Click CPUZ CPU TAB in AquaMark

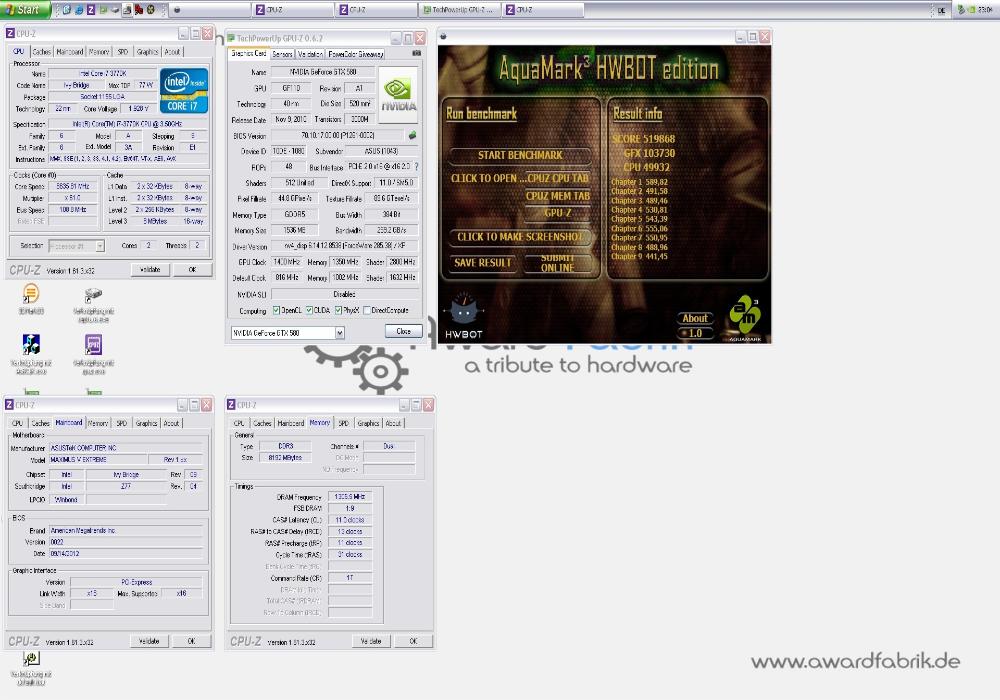[x=557, y=178]
